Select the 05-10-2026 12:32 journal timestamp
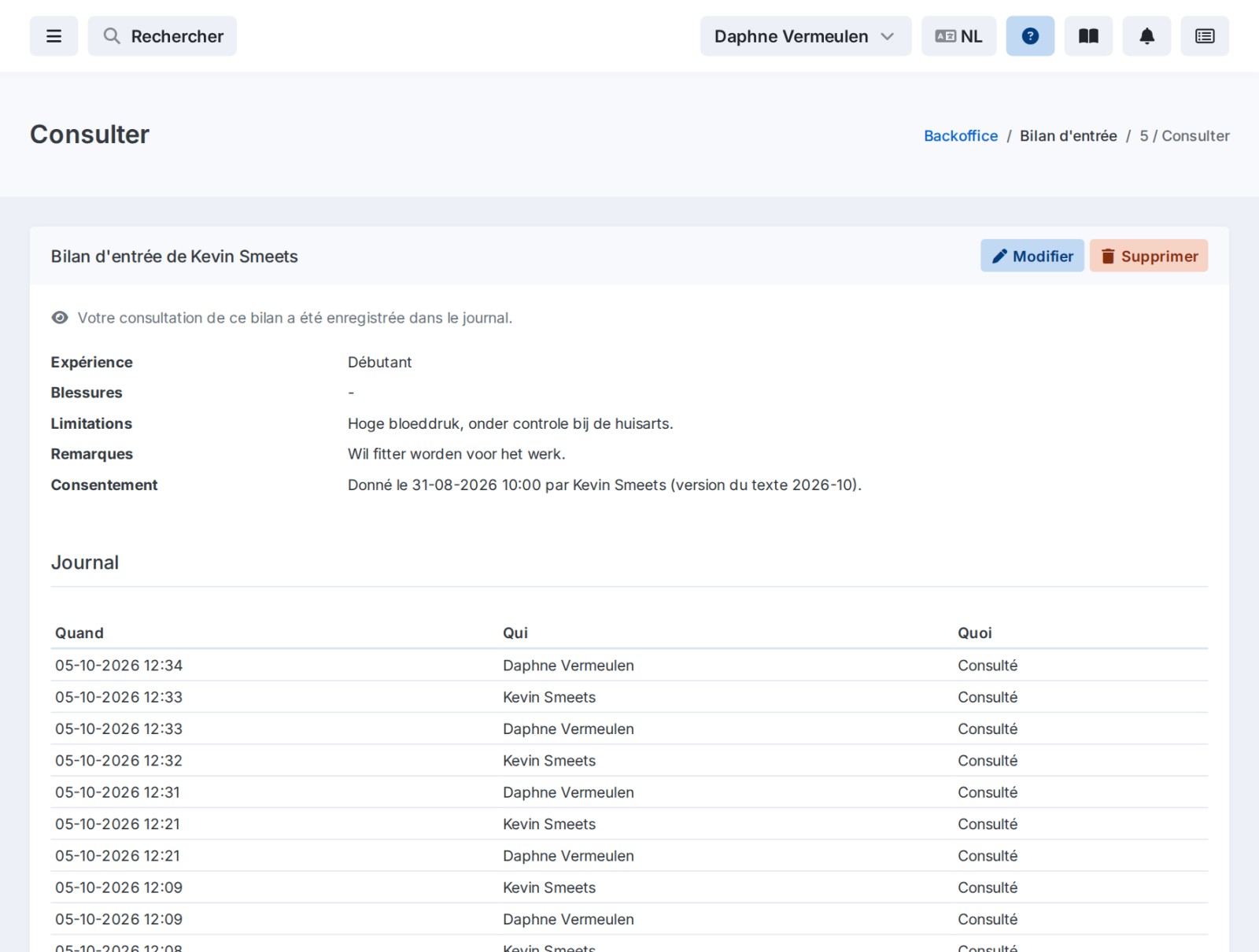The width and height of the screenshot is (1259, 952). coord(119,761)
